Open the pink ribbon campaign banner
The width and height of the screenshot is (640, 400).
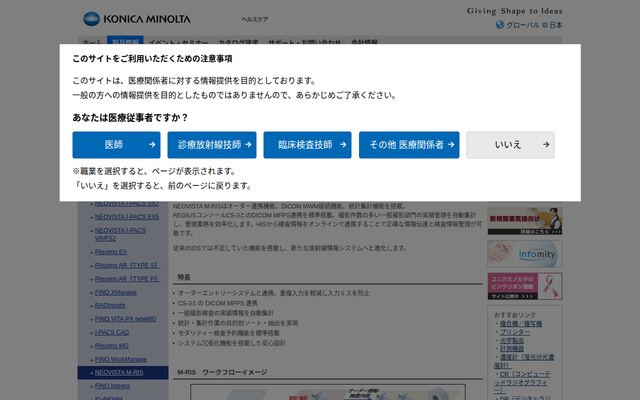coord(525,286)
